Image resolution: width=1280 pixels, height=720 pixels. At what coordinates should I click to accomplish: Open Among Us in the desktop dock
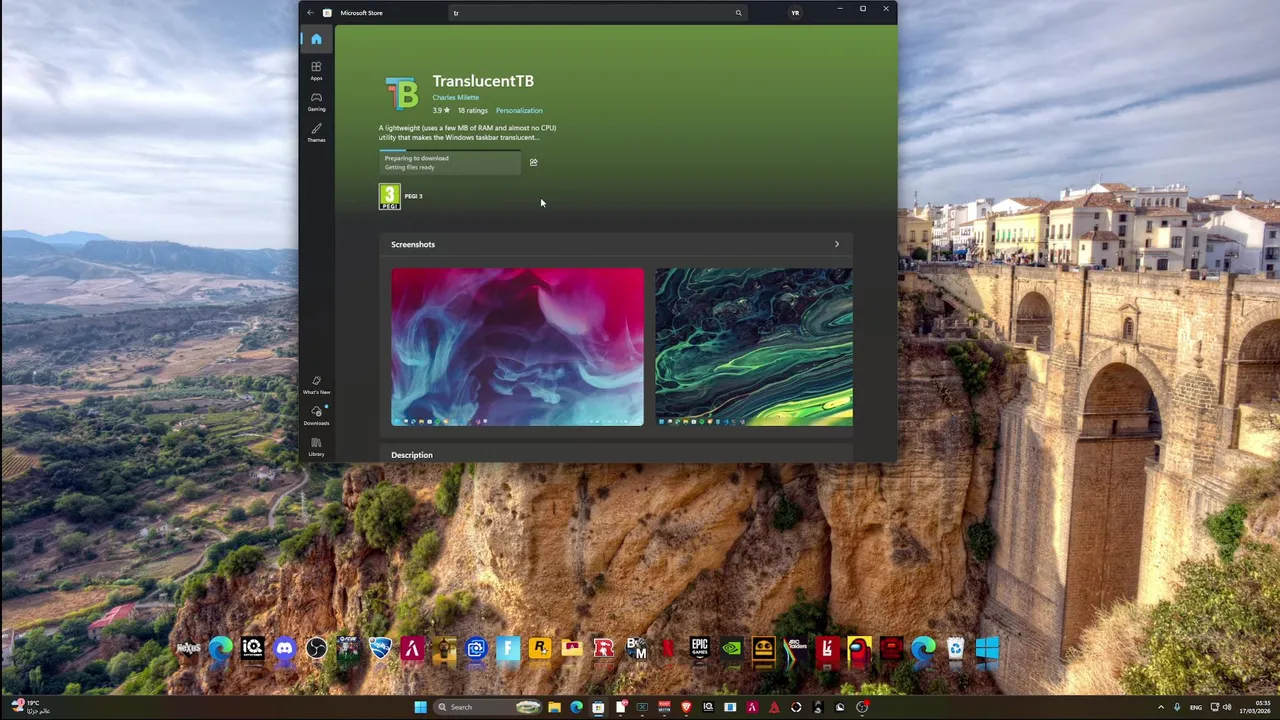[x=859, y=649]
